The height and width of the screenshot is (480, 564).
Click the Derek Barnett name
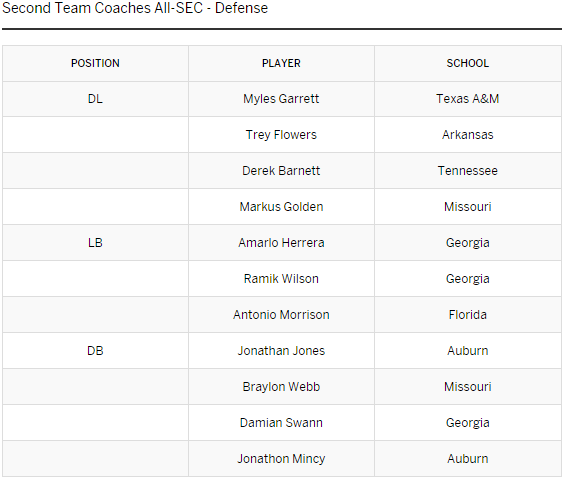(x=281, y=171)
